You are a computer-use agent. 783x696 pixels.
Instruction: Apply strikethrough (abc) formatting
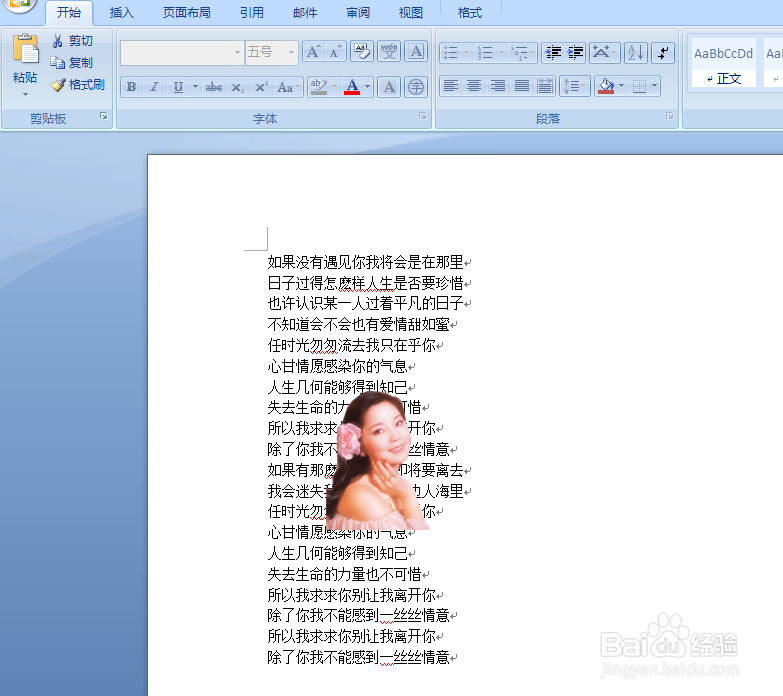click(x=214, y=87)
